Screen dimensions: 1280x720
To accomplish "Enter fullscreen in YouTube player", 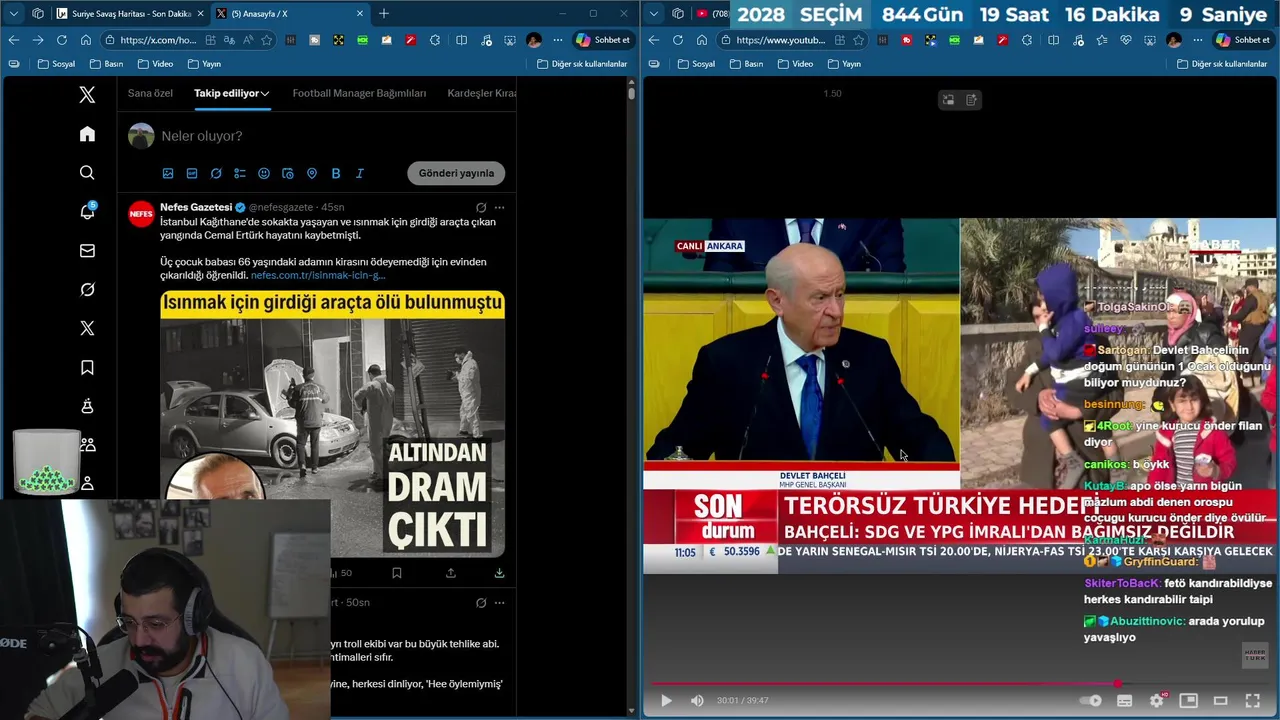I will [x=1252, y=701].
